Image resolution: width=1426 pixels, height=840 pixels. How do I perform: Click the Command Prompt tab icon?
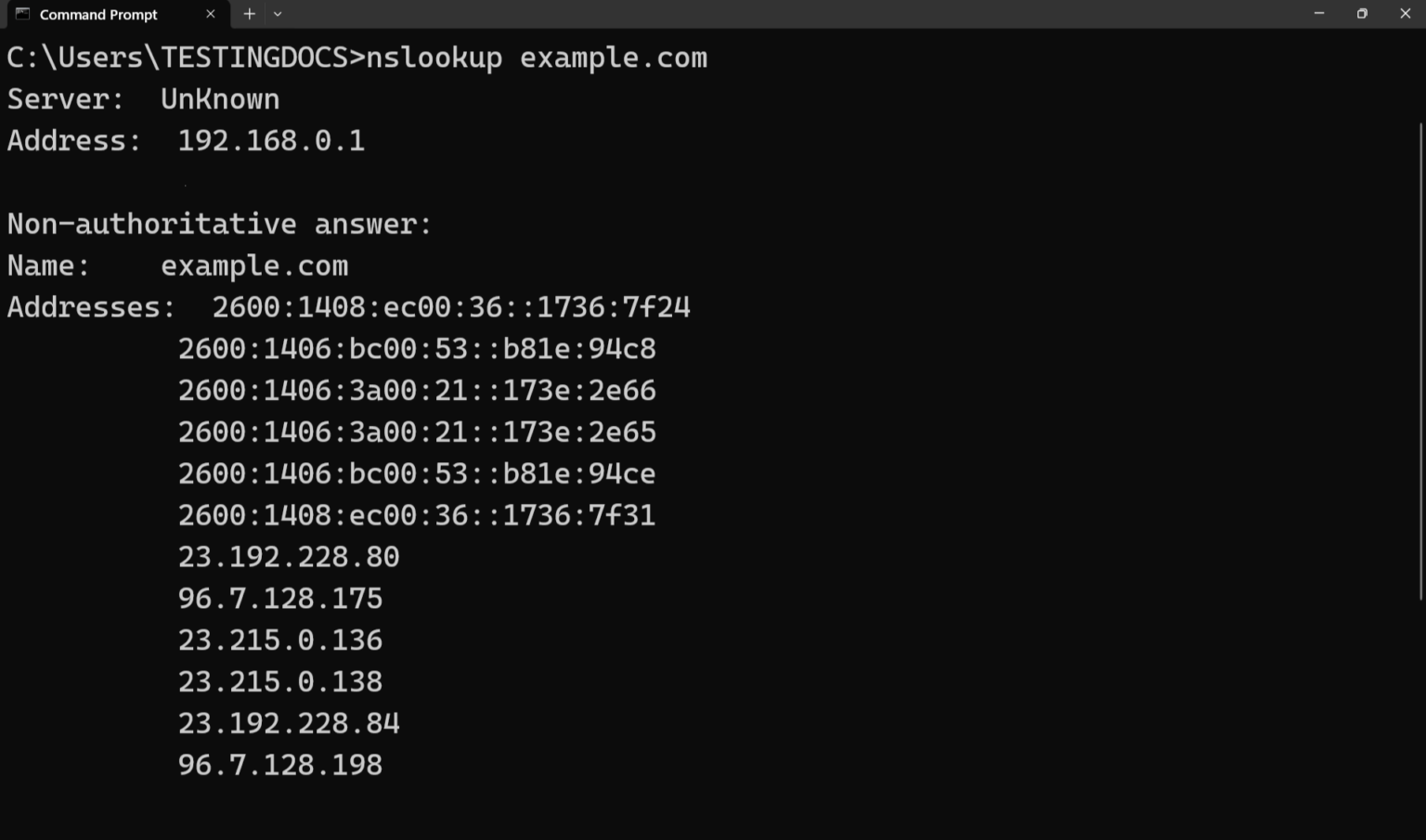22,14
